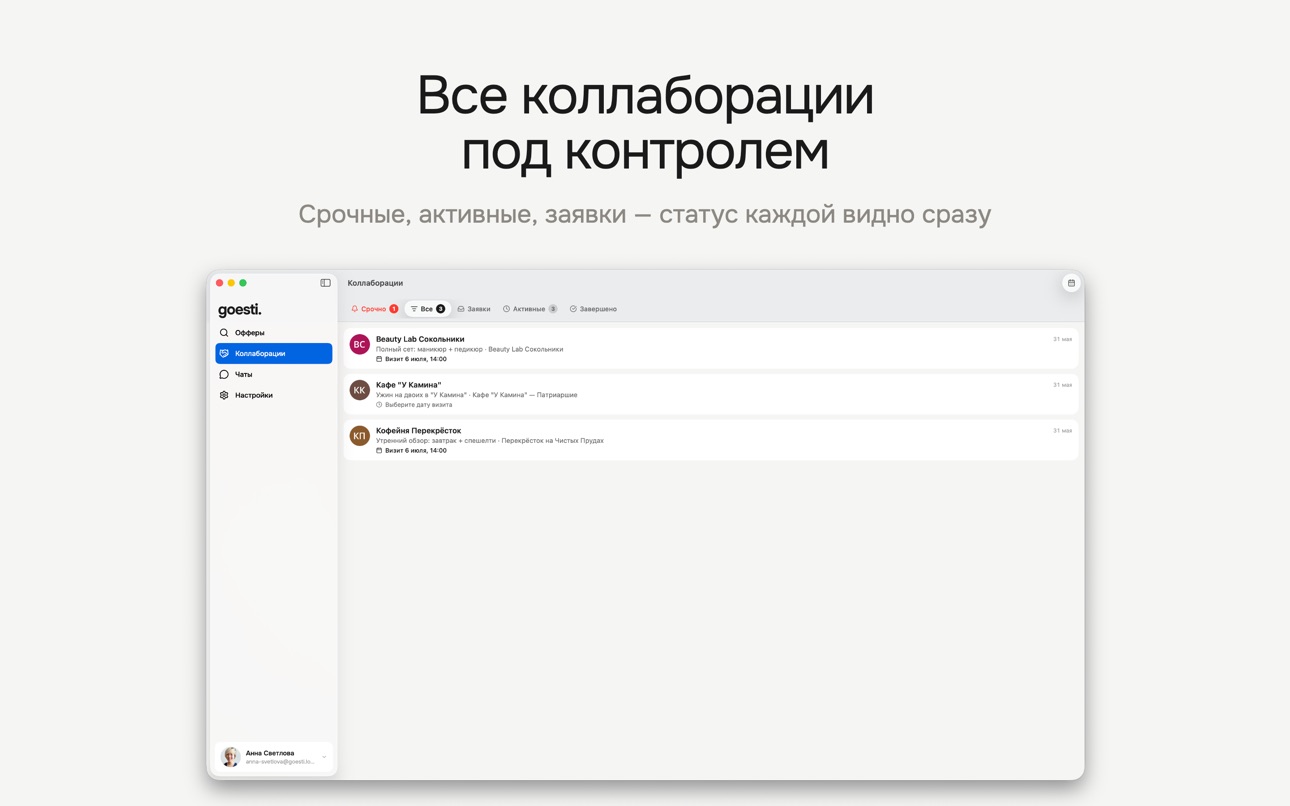Click 31 мая date on Кафе У Камина row
The width and height of the screenshot is (1290, 806).
click(x=1062, y=385)
